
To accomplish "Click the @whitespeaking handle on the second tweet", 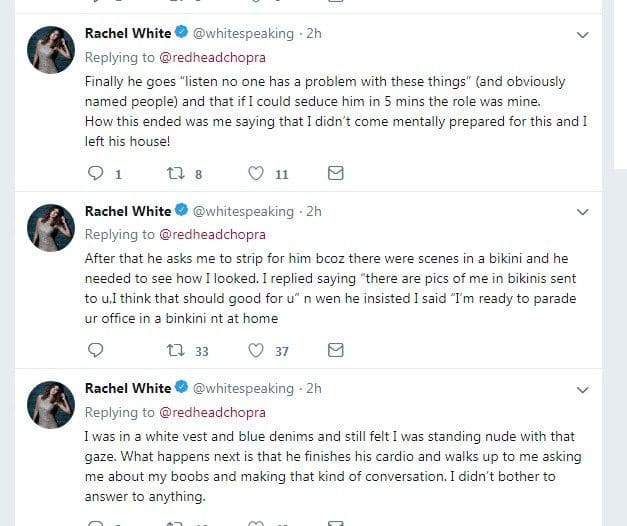I will [x=243, y=211].
